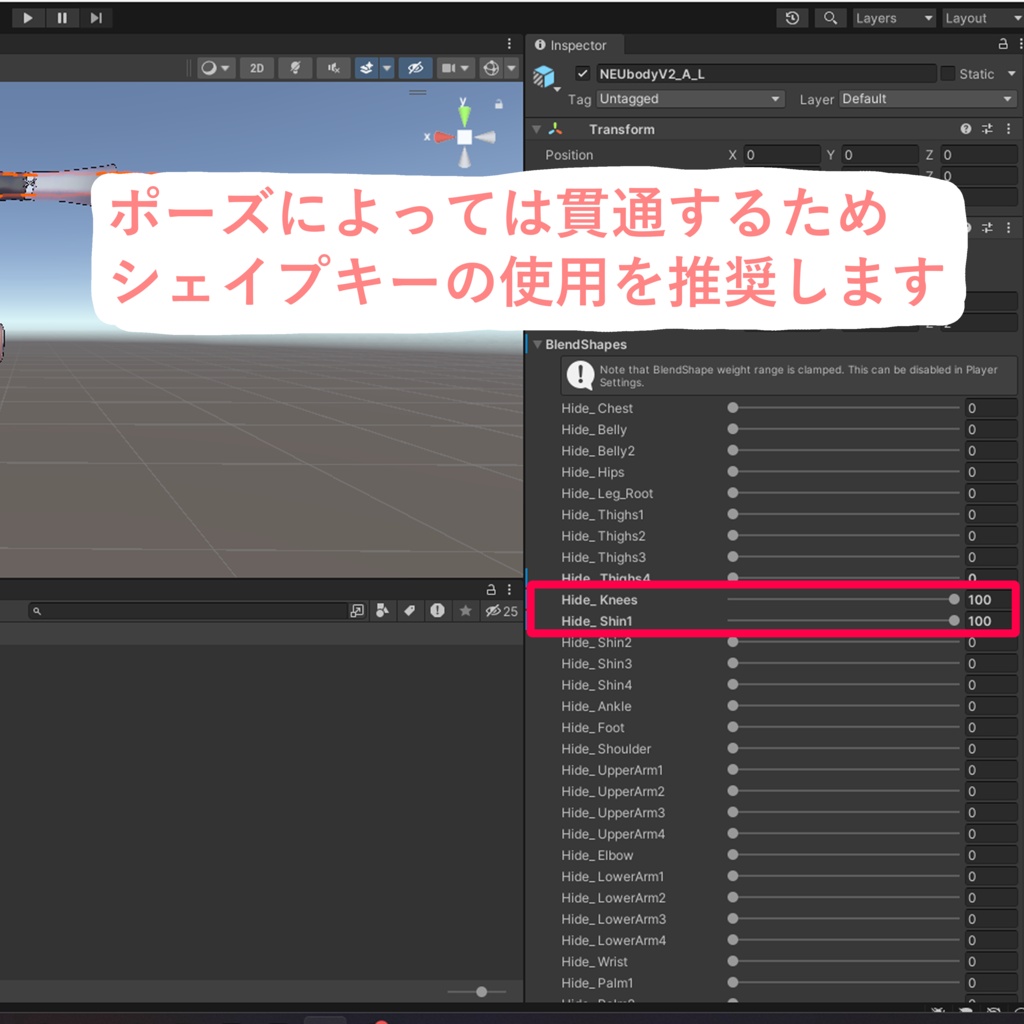Open Gizmos dropdown arrow
This screenshot has width=1024, height=1024.
coord(511,68)
